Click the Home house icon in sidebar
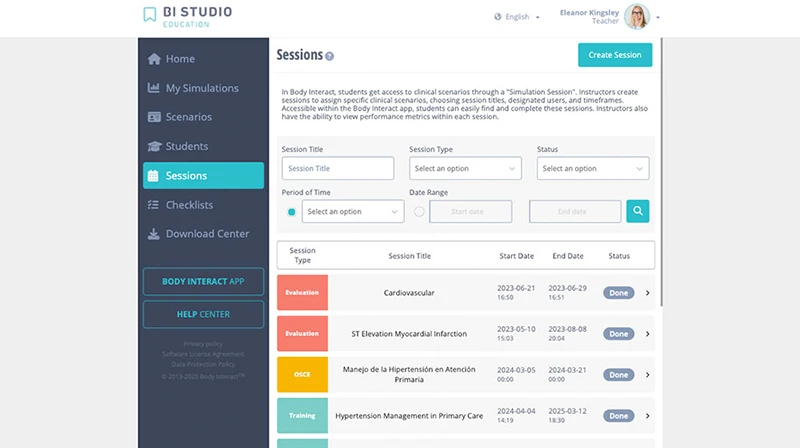The width and height of the screenshot is (800, 448). (x=153, y=59)
